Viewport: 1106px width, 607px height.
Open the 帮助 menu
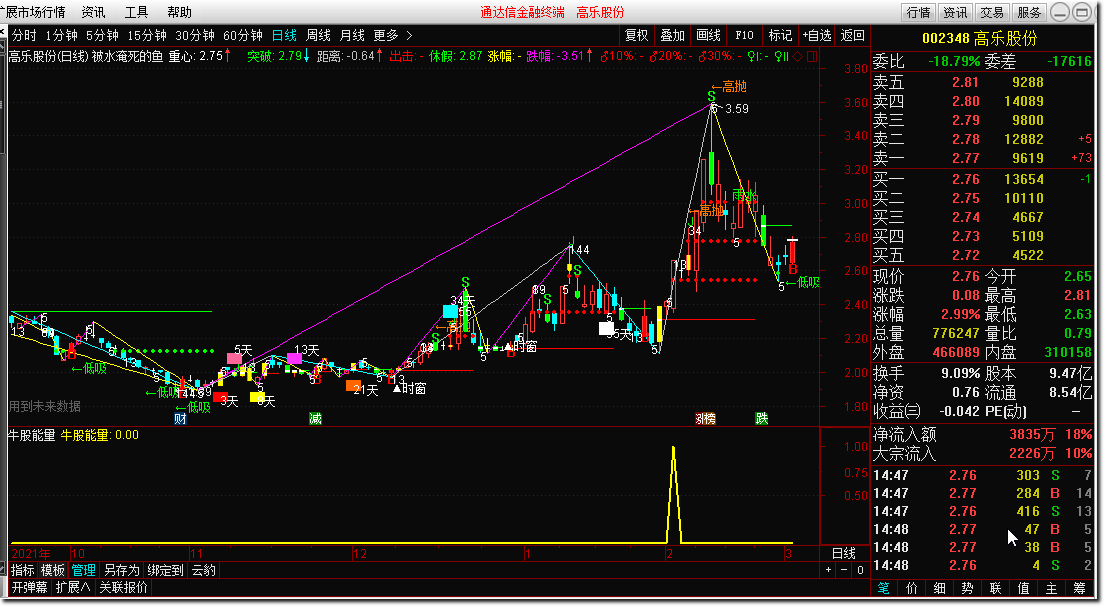(x=179, y=12)
